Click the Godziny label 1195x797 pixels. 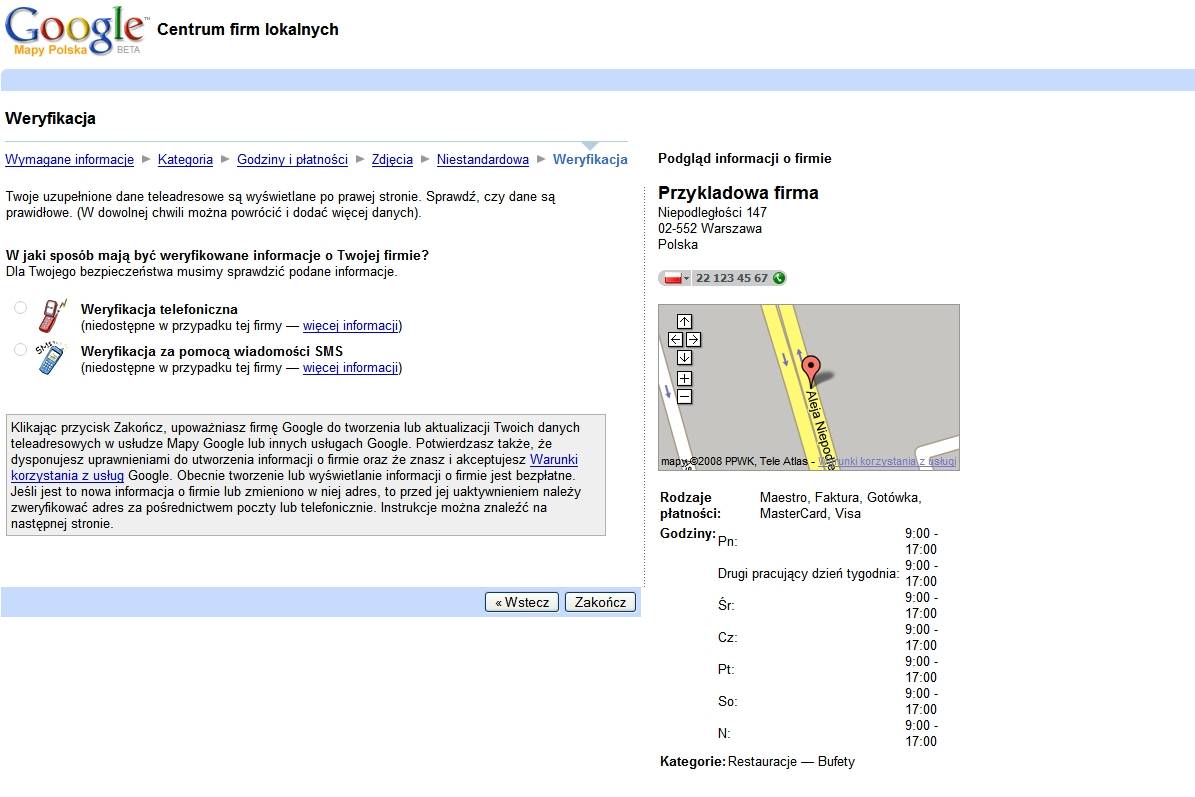click(687, 533)
